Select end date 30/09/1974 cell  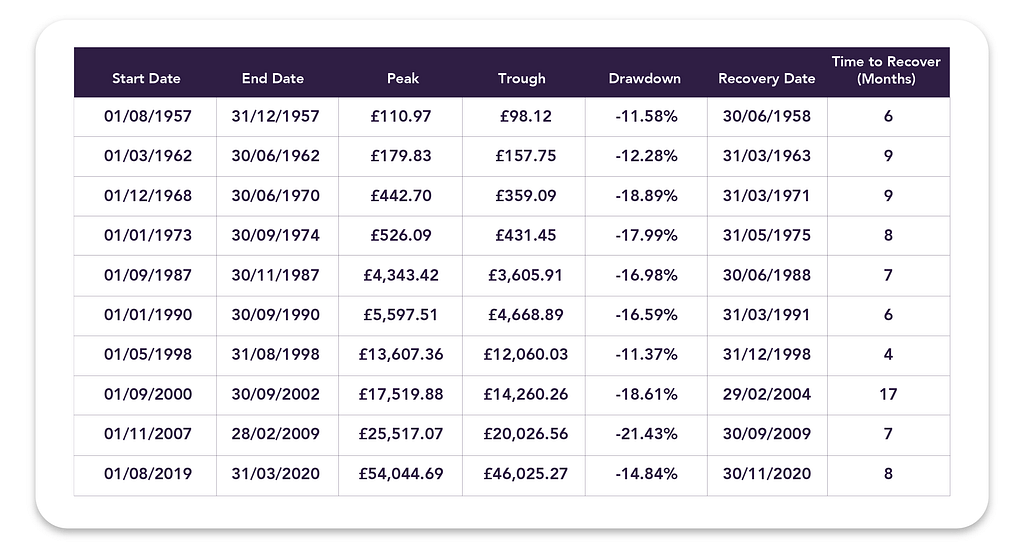276,236
